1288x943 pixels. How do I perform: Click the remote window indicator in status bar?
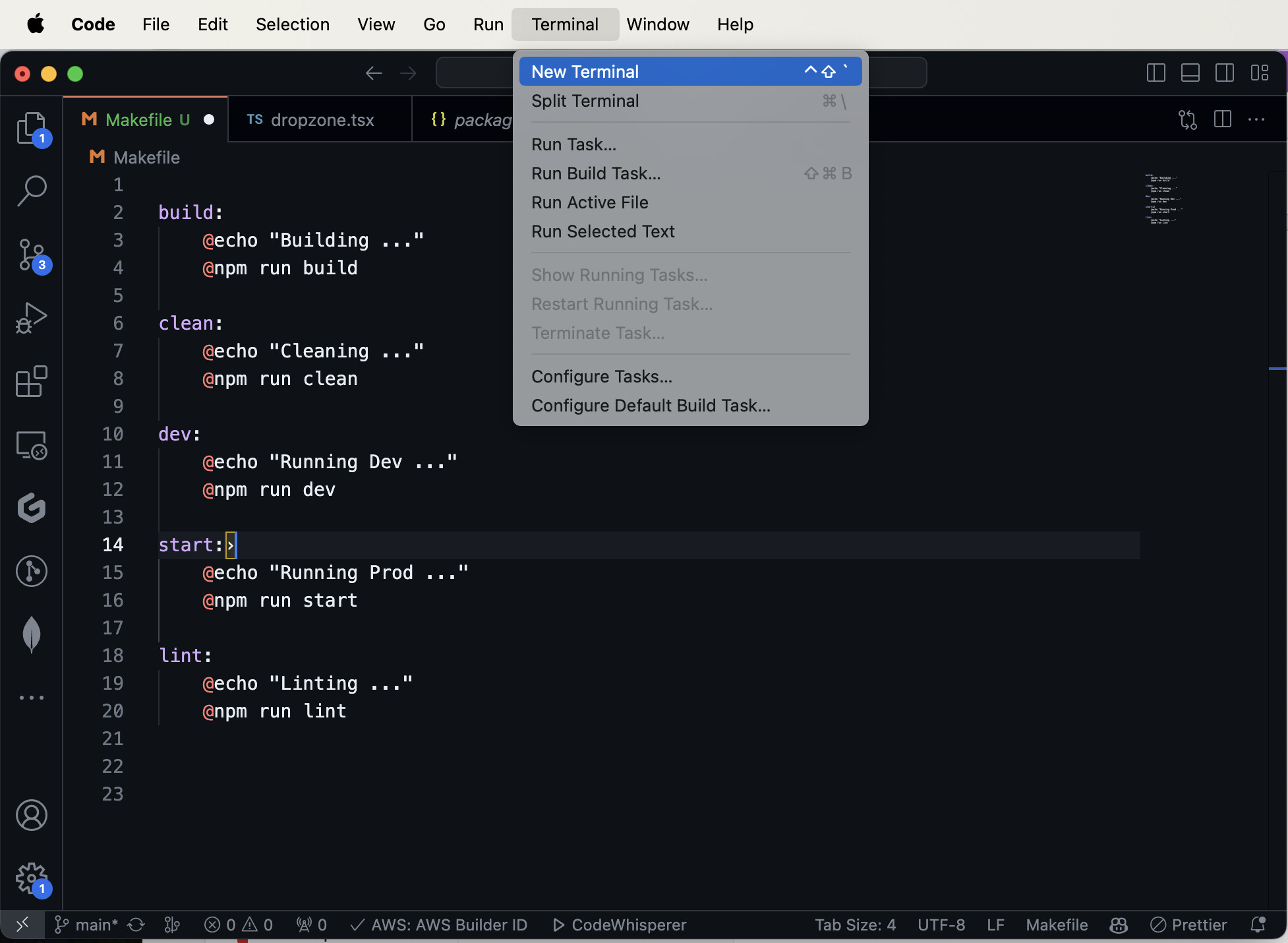pyautogui.click(x=22, y=925)
